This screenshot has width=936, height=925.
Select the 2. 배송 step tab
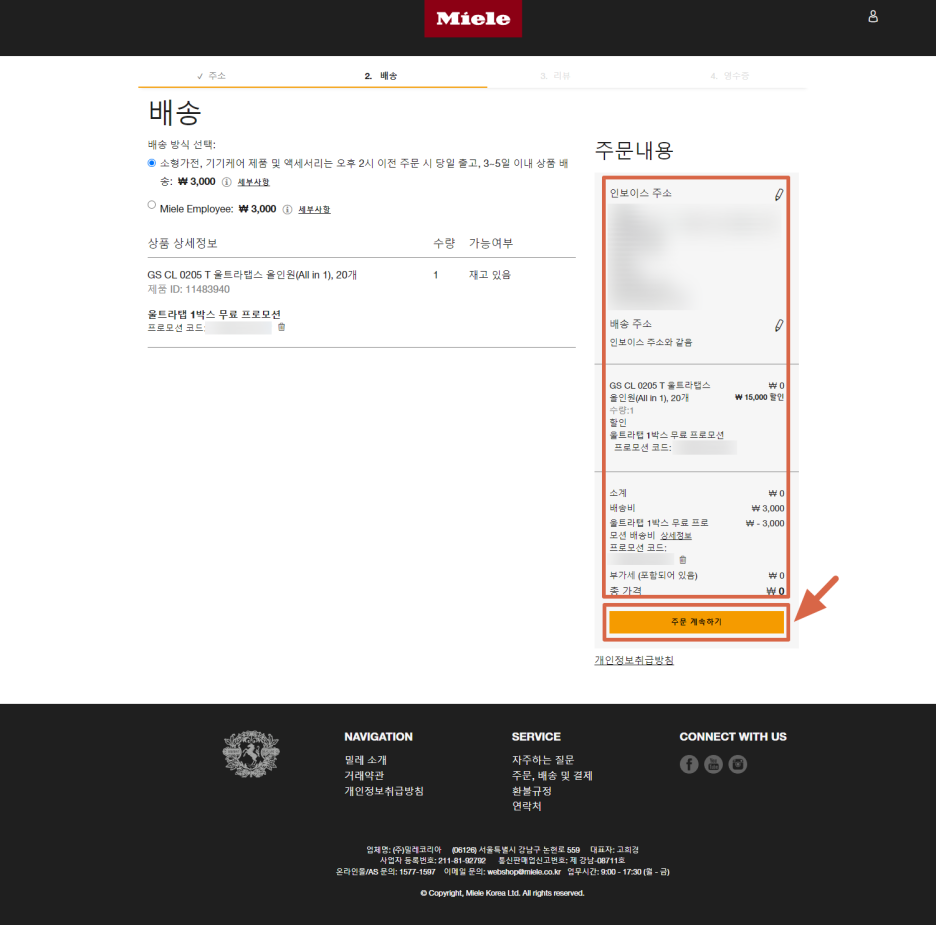(381, 76)
